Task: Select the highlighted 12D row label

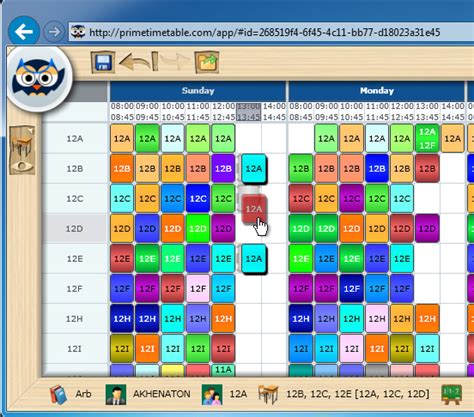Action: click(x=75, y=229)
